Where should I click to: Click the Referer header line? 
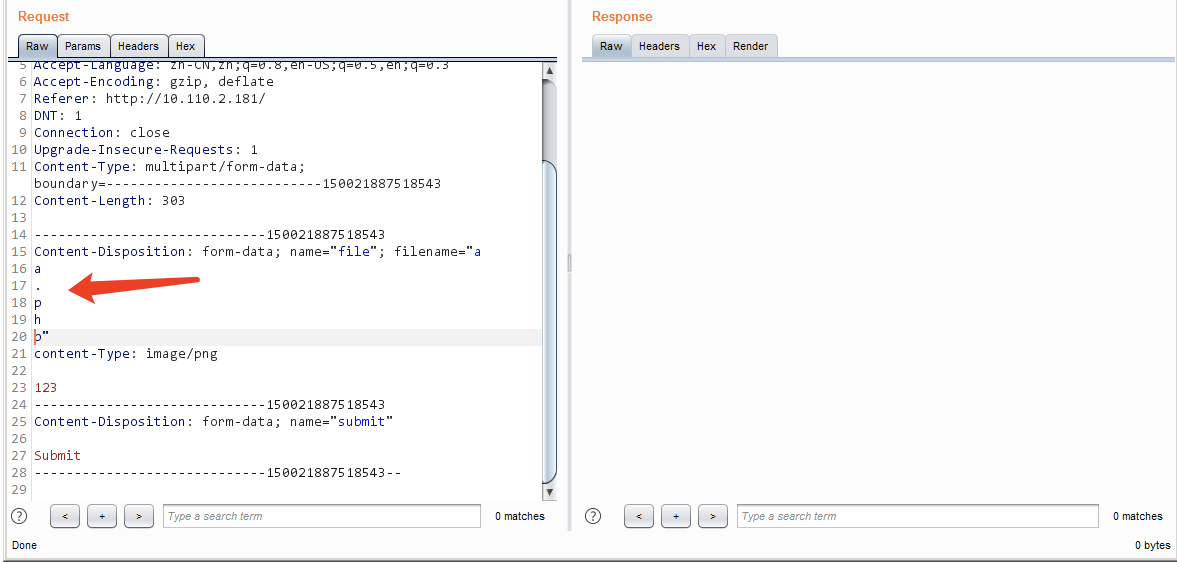[x=149, y=99]
